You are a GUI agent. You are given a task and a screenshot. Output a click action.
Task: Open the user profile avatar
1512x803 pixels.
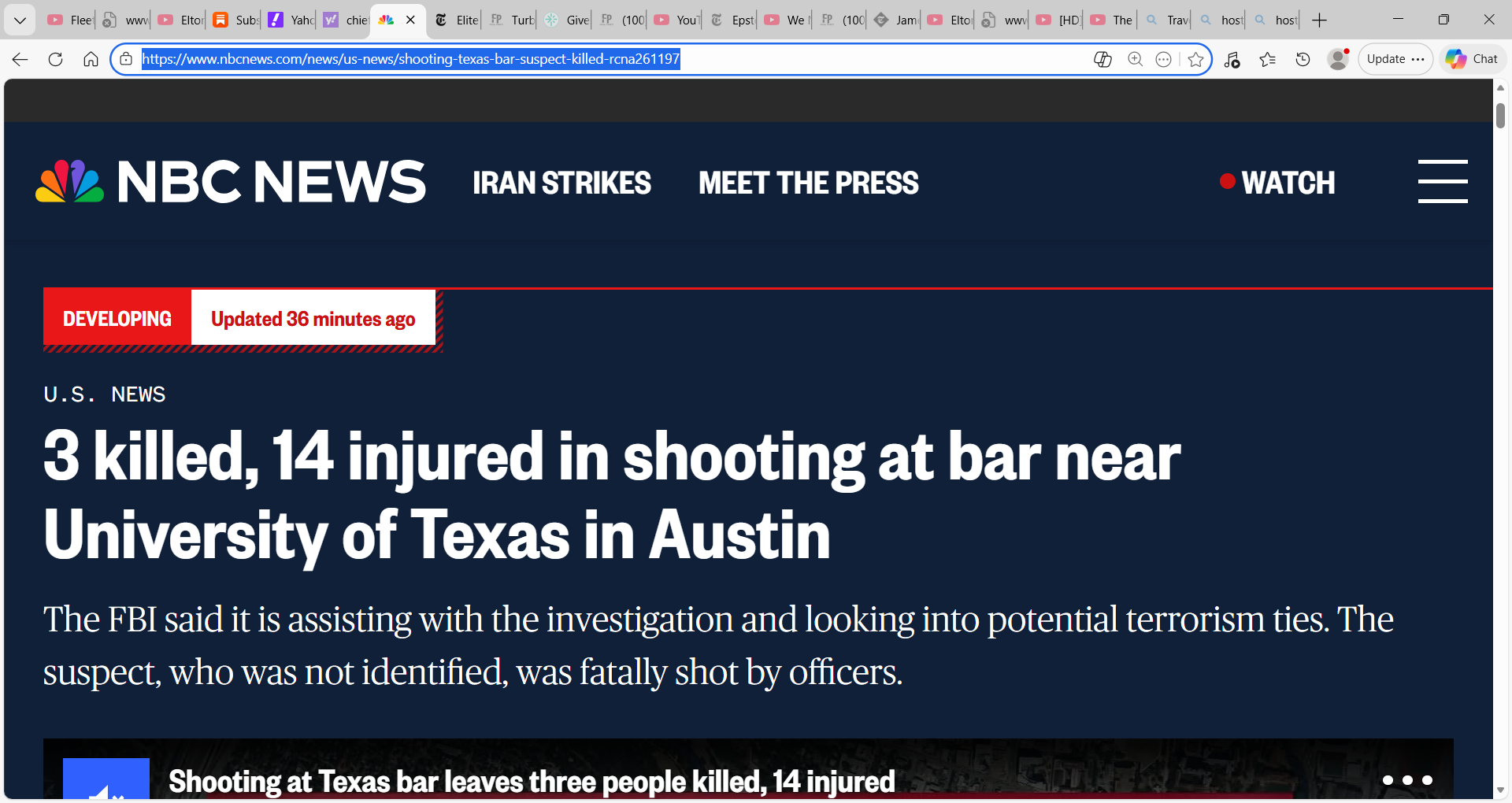(1338, 59)
